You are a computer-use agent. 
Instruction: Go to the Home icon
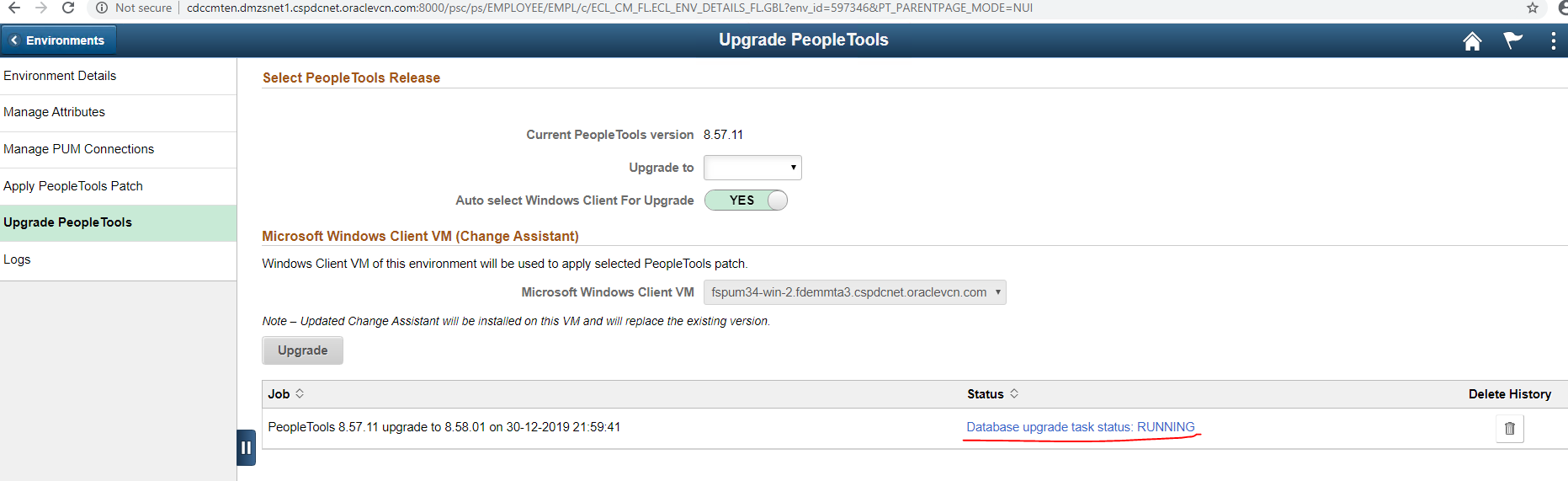1472,40
